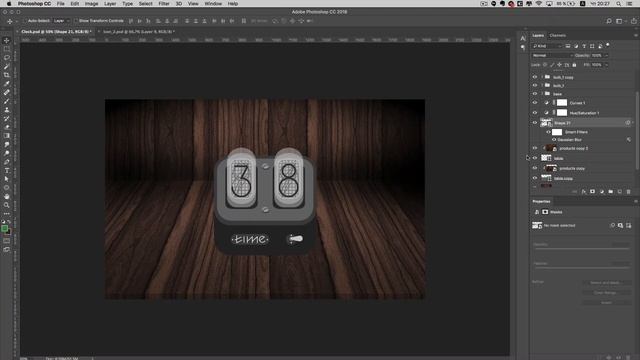Click the Add layer style fx icon

click(584, 191)
